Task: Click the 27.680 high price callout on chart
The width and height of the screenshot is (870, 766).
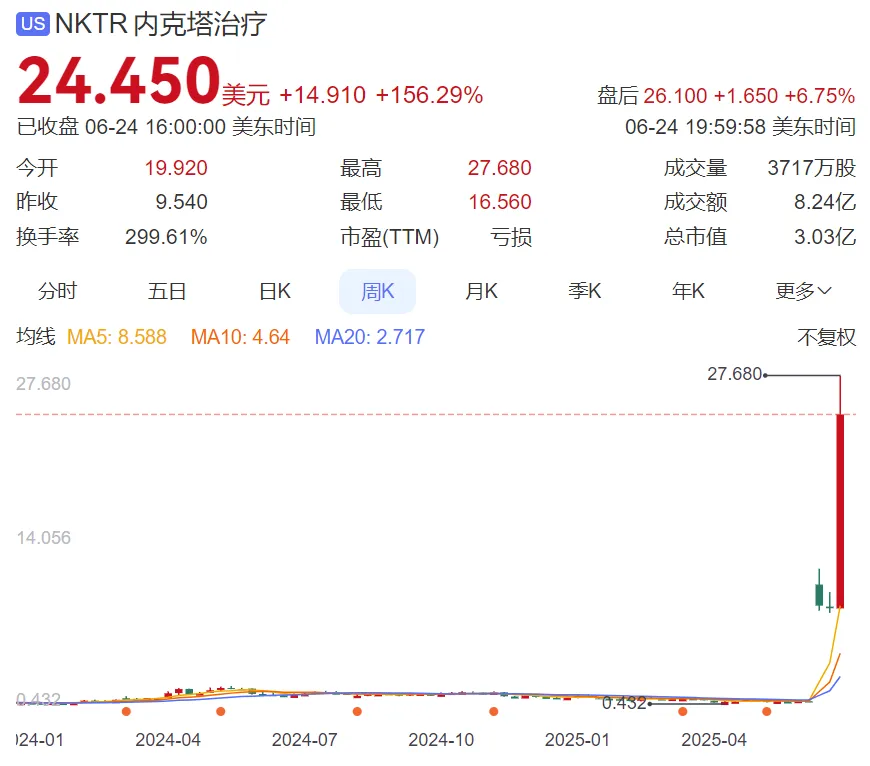Action: 734,374
